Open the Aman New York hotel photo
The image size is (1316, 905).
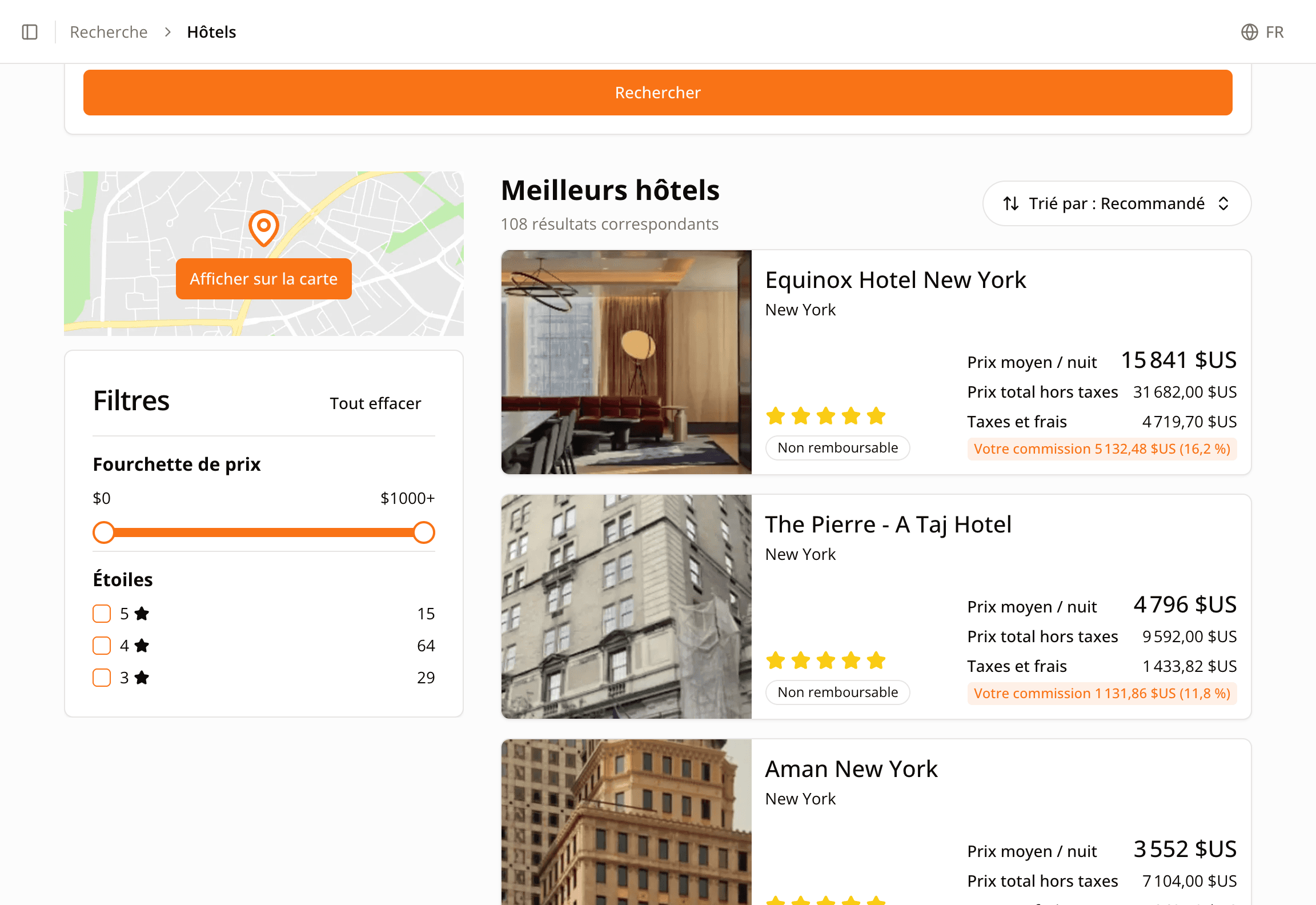[x=627, y=822]
